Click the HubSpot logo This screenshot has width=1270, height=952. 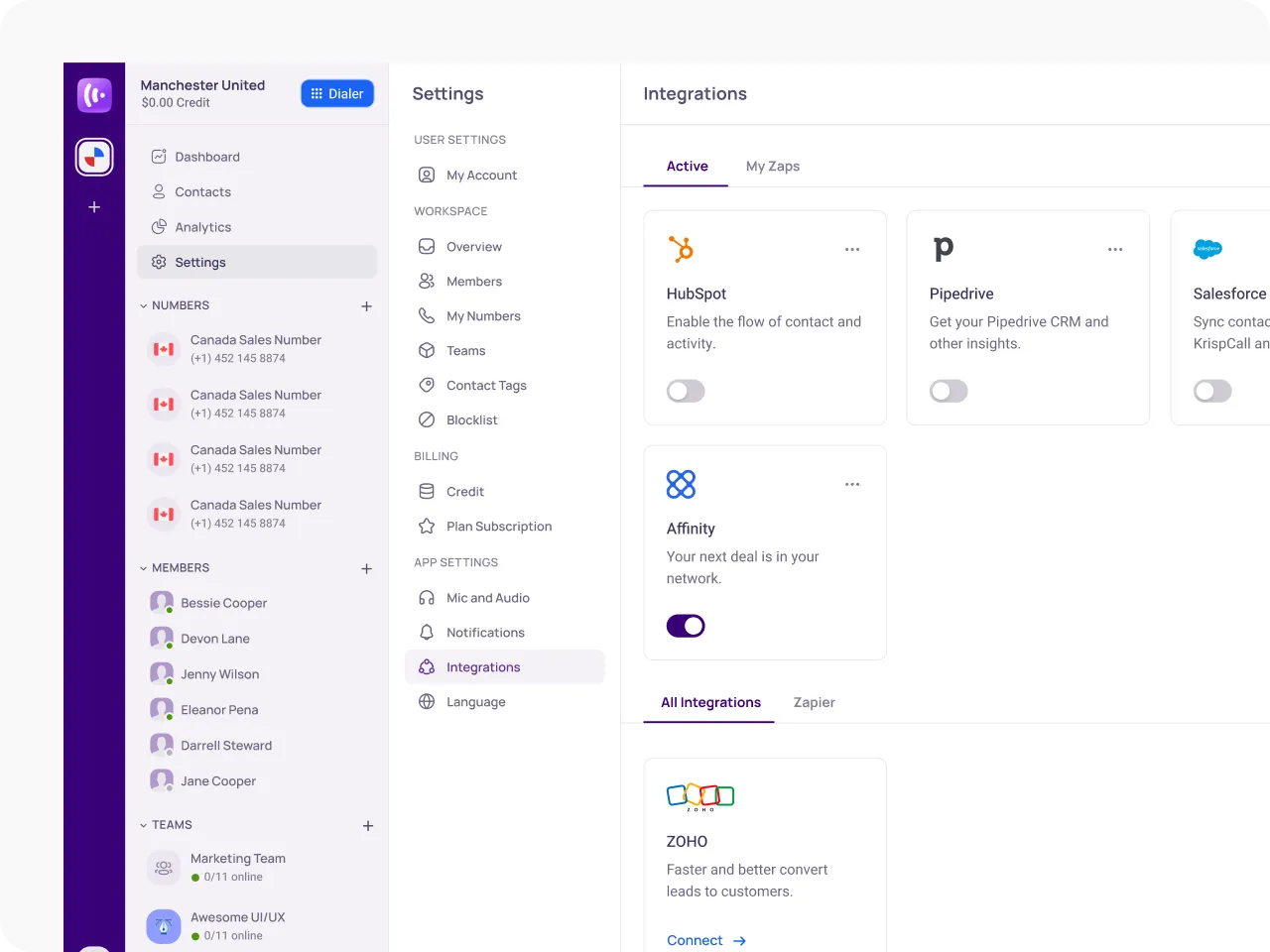point(681,249)
